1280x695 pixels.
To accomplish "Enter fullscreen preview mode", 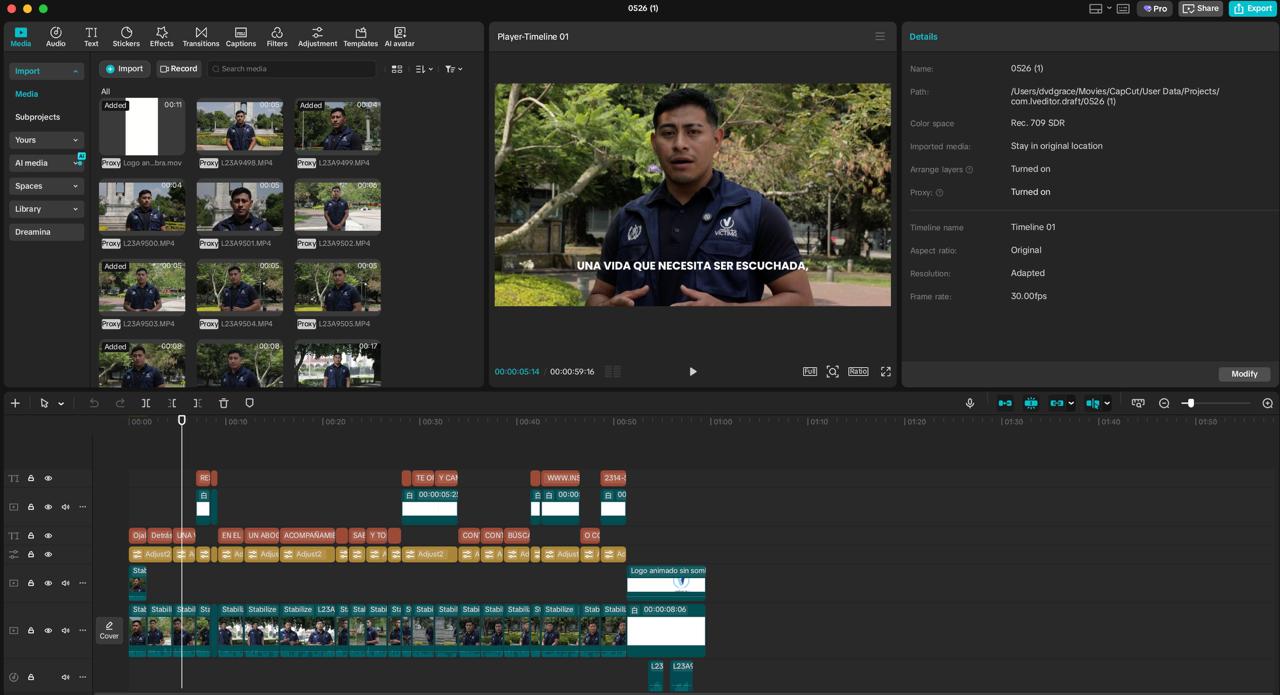I will pyautogui.click(x=885, y=371).
